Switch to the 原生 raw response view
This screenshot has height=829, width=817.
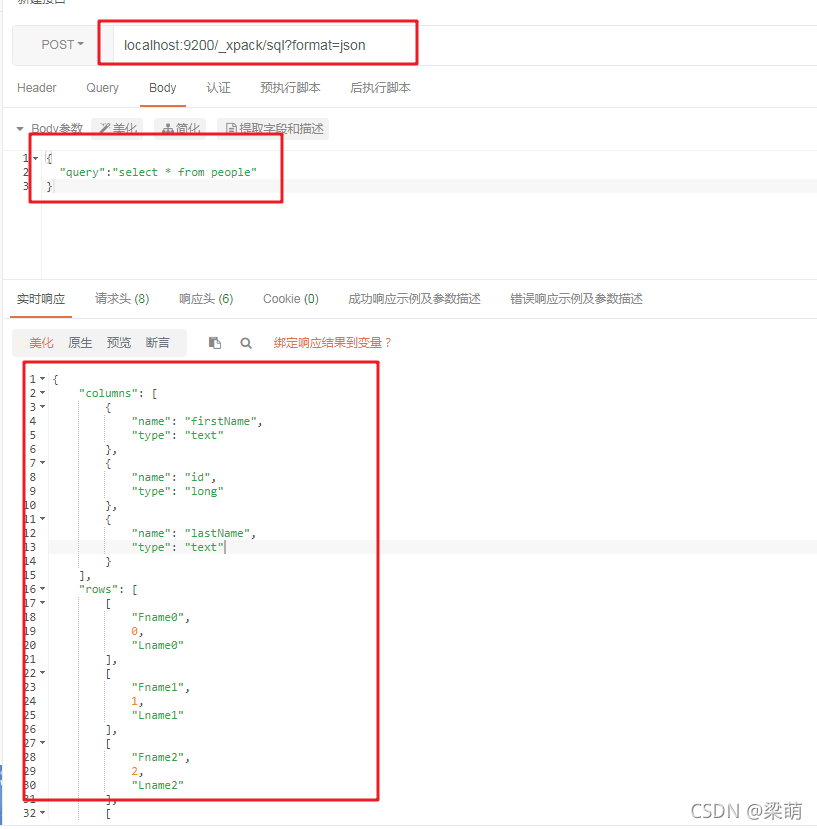point(79,342)
